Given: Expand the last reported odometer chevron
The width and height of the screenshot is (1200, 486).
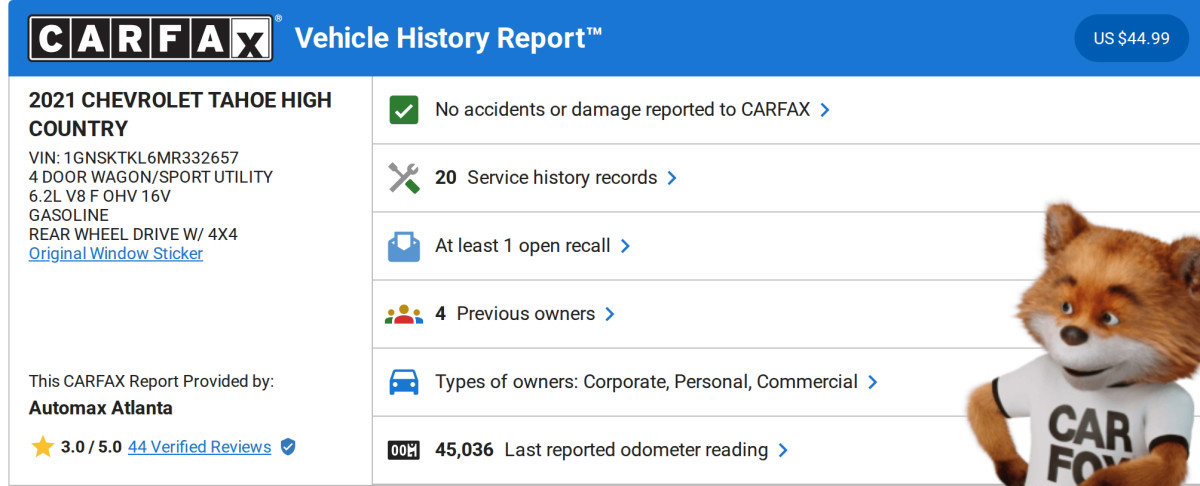Looking at the screenshot, I should click(783, 450).
